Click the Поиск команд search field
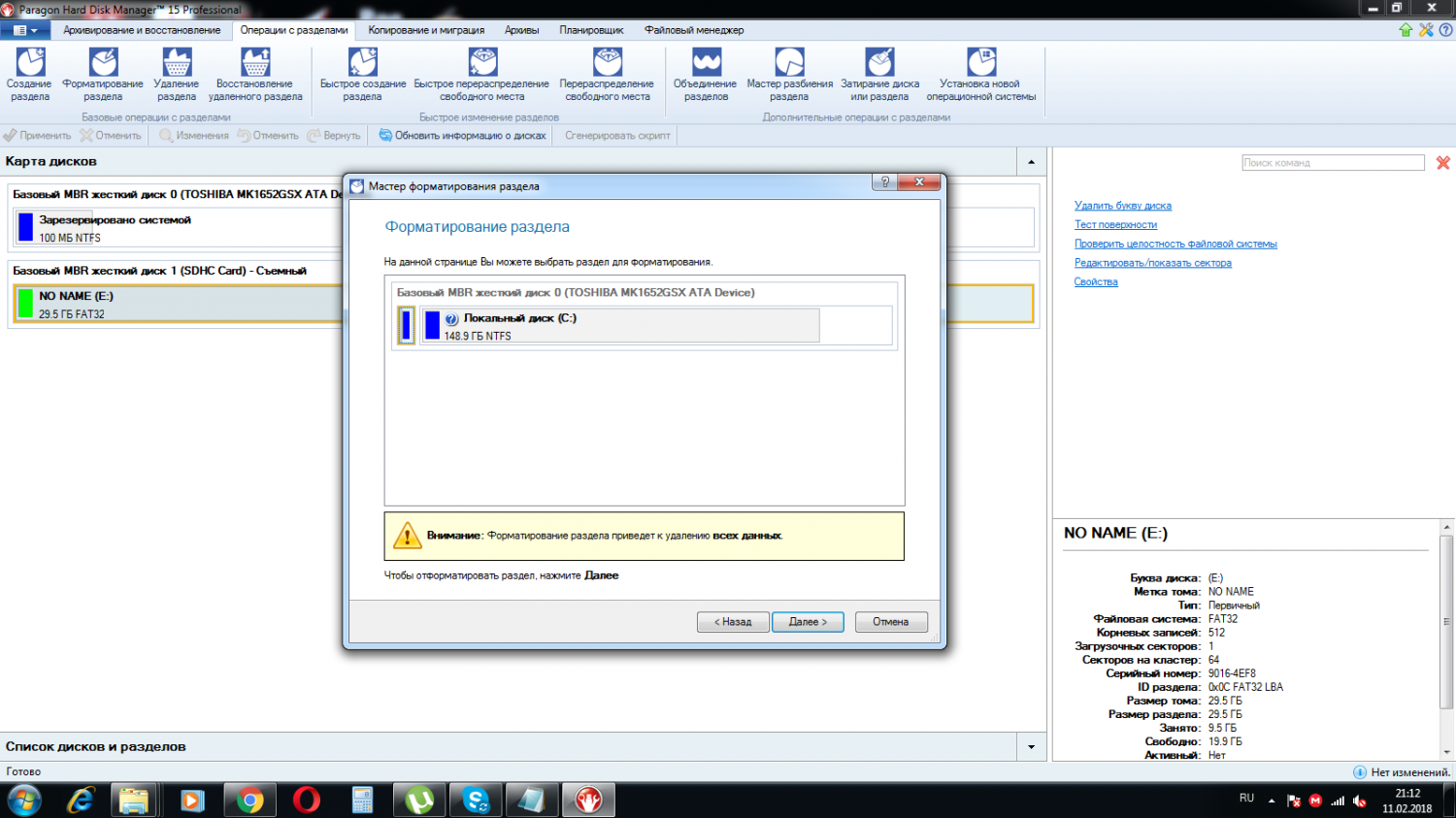This screenshot has height=818, width=1456. click(1333, 163)
